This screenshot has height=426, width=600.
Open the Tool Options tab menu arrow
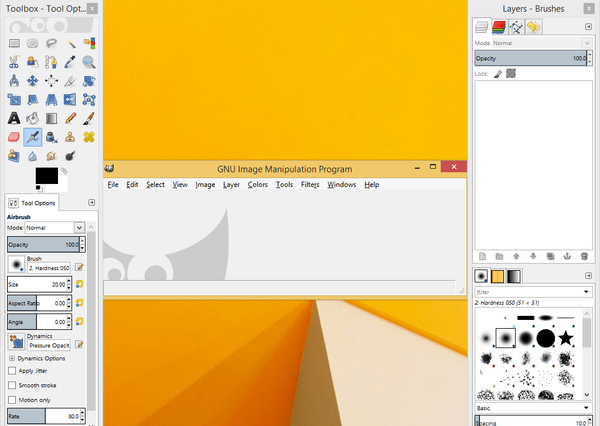pos(91,202)
